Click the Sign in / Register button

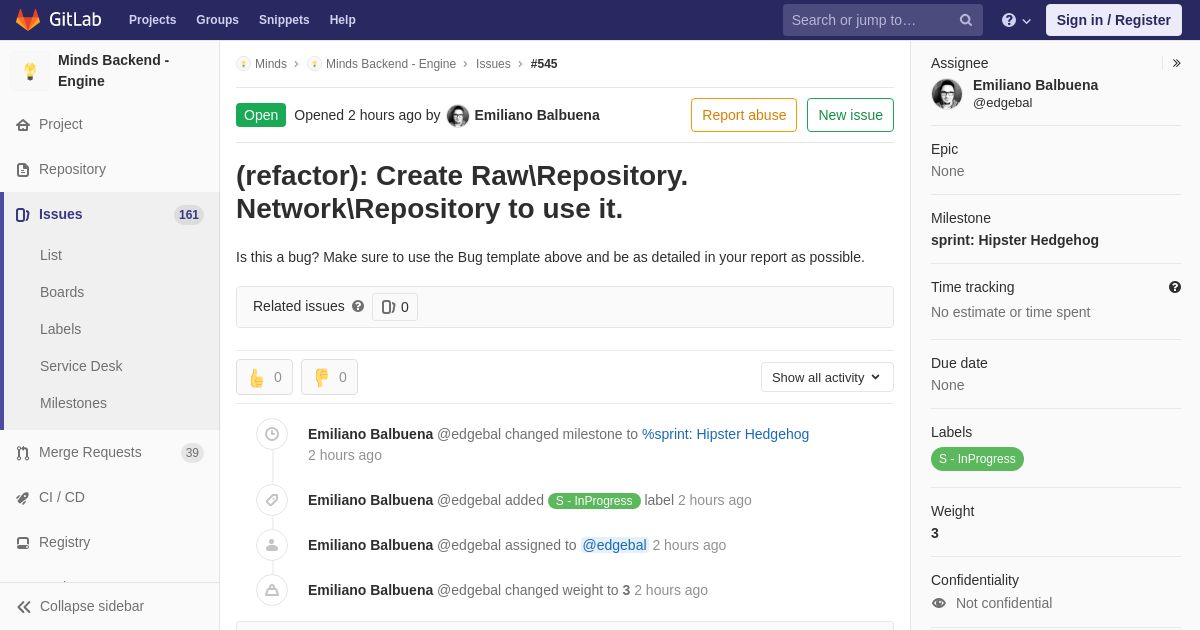pos(1114,20)
